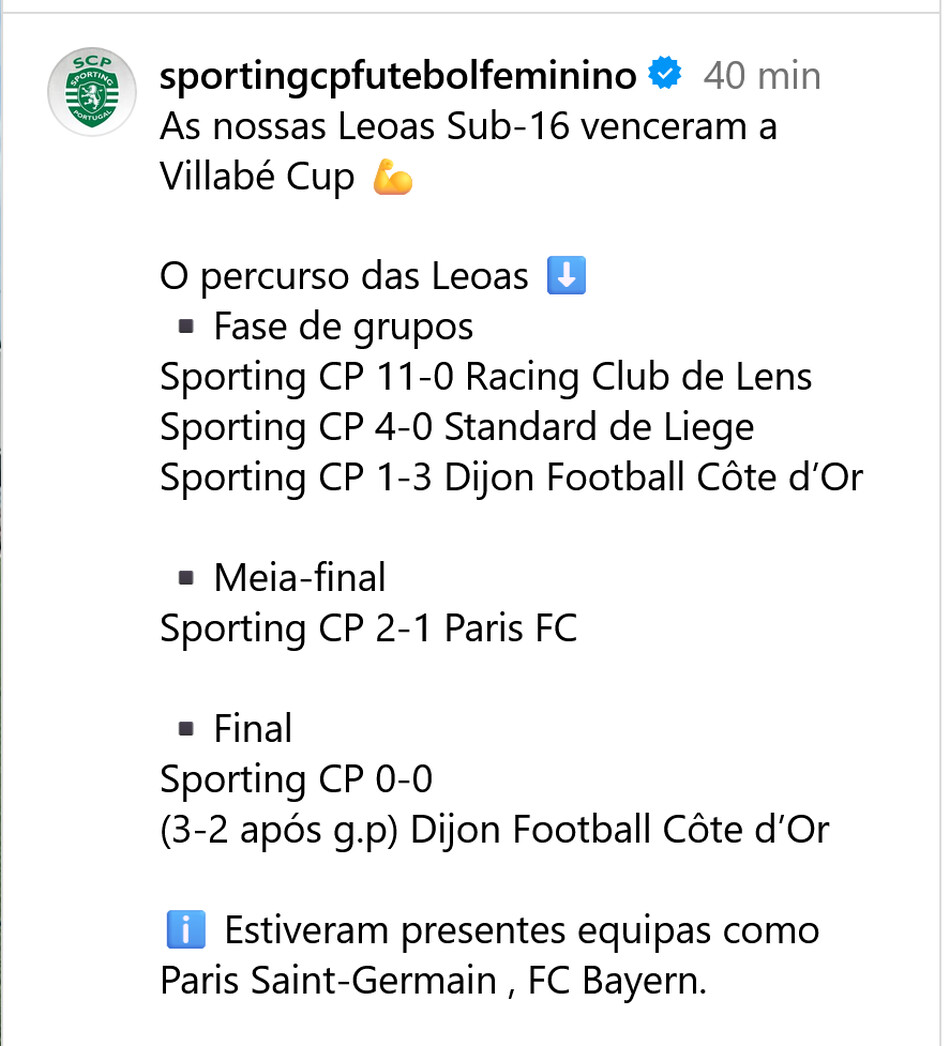The height and width of the screenshot is (1046, 950).
Task: Click the square bullet before "Fase de grupos"
Action: (x=186, y=326)
